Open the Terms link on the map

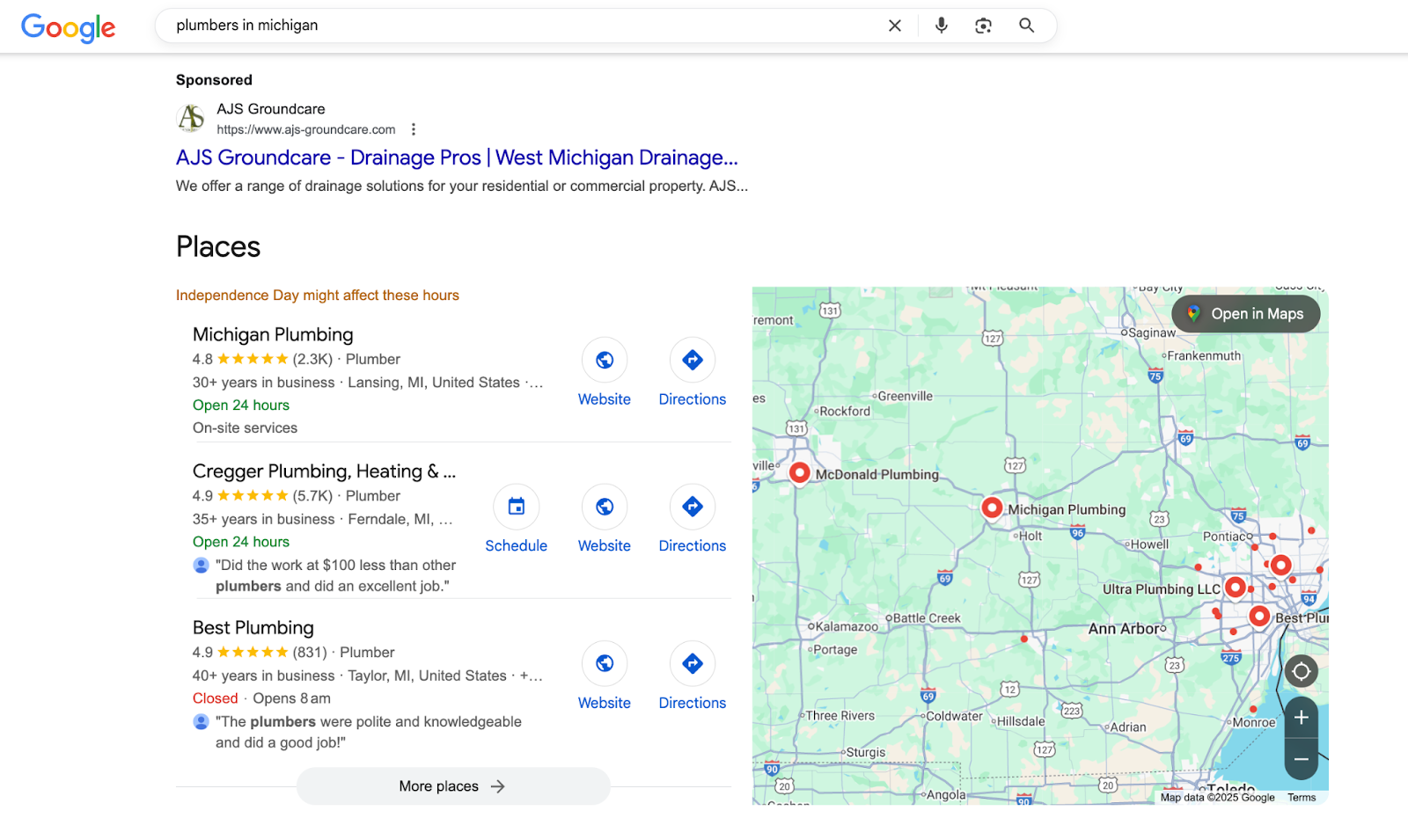tap(1302, 797)
